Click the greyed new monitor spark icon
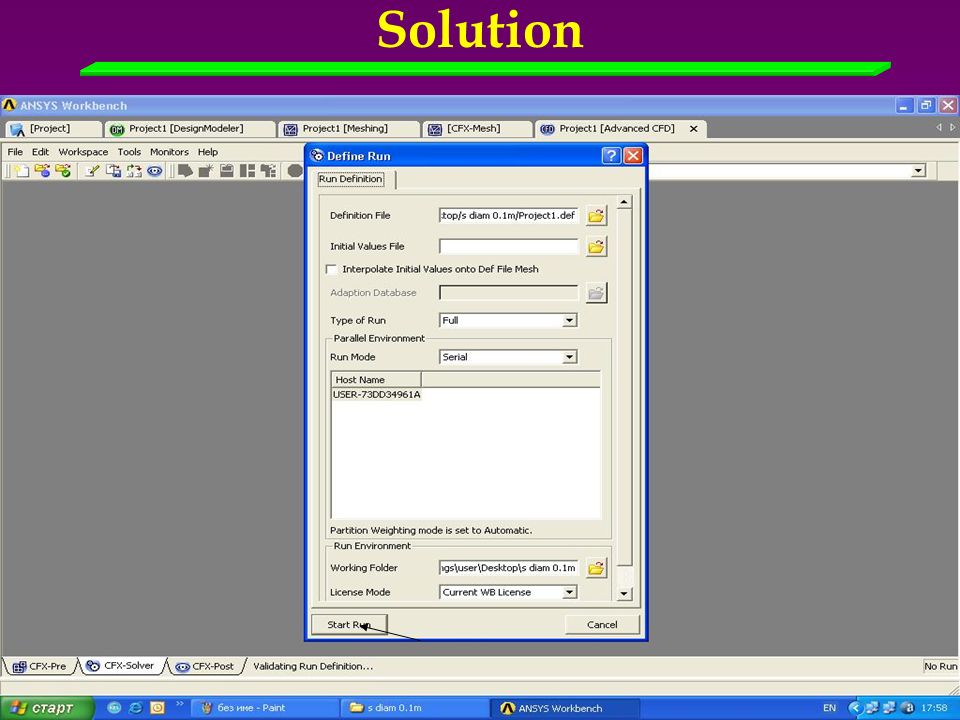Screen dimensions: 960x720 click(x=206, y=171)
